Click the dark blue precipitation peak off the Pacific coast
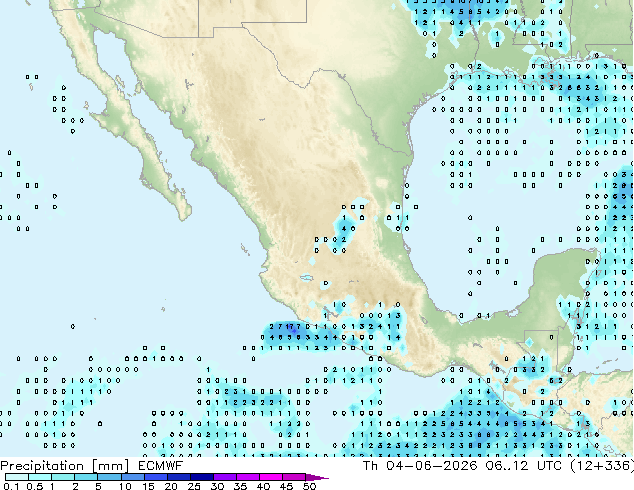Screen dimensions: 634x490 pyautogui.click(x=294, y=331)
